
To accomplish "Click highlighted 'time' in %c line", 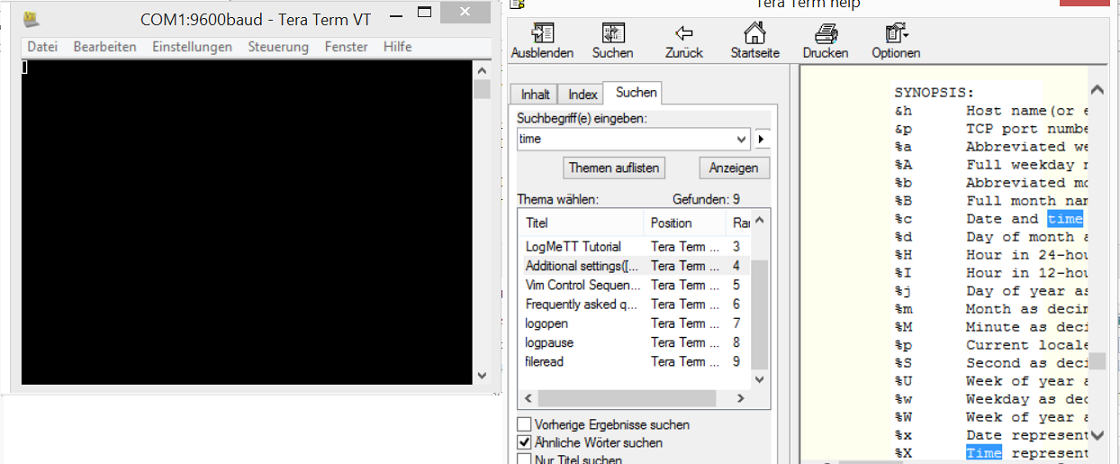I will click(x=1065, y=219).
